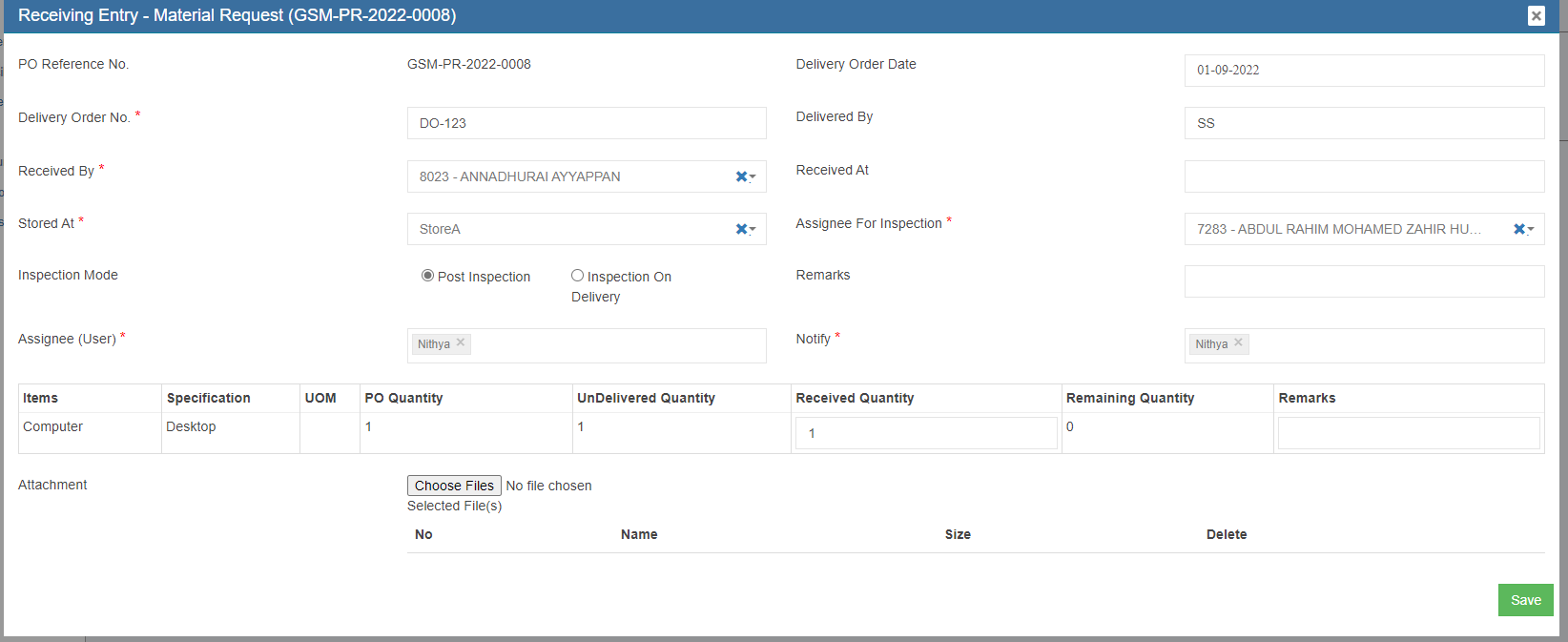Viewport: 1568px width, 642px height.
Task: Click the Remarks field beside Inspection Mode
Action: tap(1364, 281)
